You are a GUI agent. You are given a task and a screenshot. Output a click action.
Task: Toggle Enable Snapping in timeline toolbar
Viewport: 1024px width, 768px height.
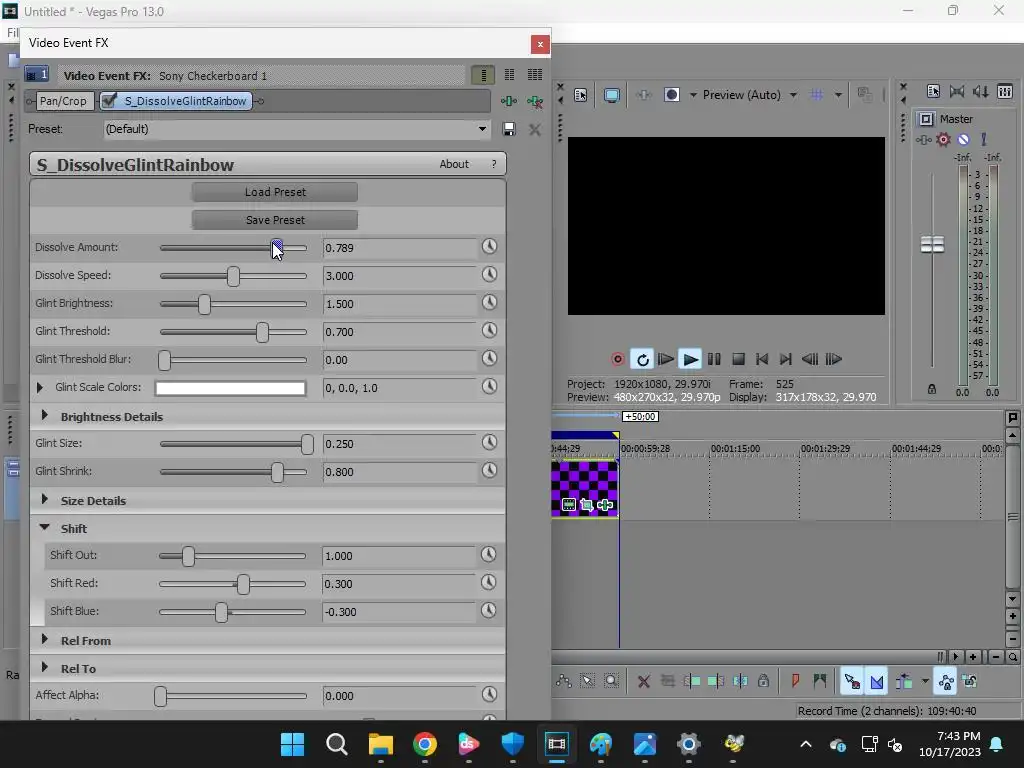(x=852, y=682)
